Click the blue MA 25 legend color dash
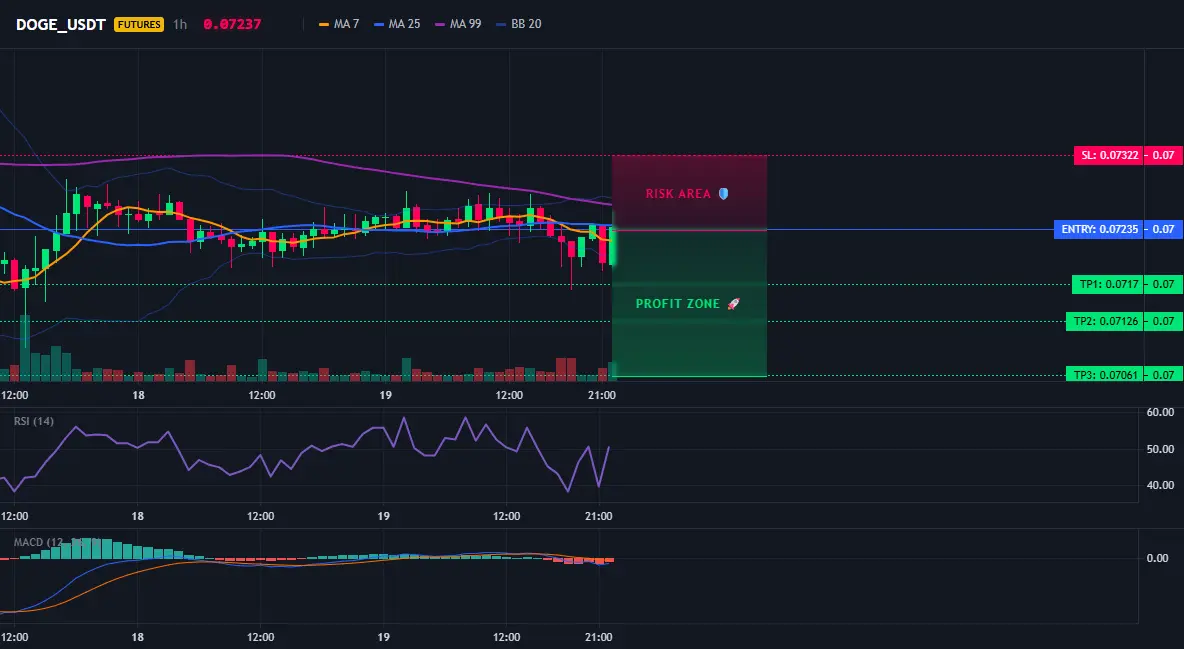This screenshot has height=649, width=1184. pyautogui.click(x=379, y=24)
